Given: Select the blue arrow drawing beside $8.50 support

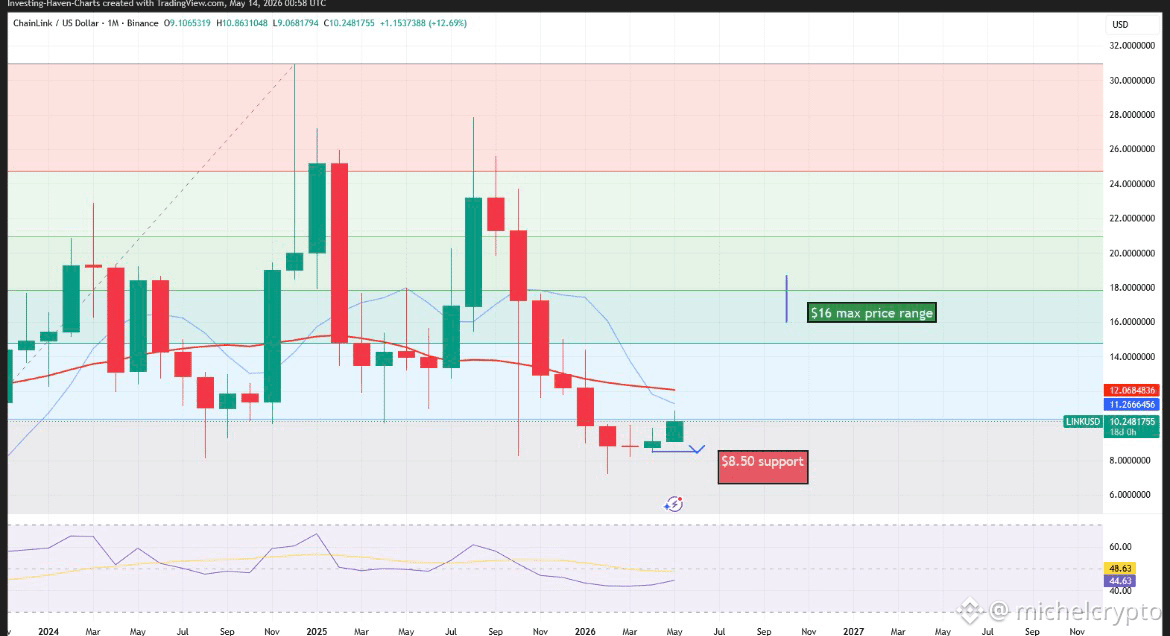Looking at the screenshot, I should coord(678,449).
